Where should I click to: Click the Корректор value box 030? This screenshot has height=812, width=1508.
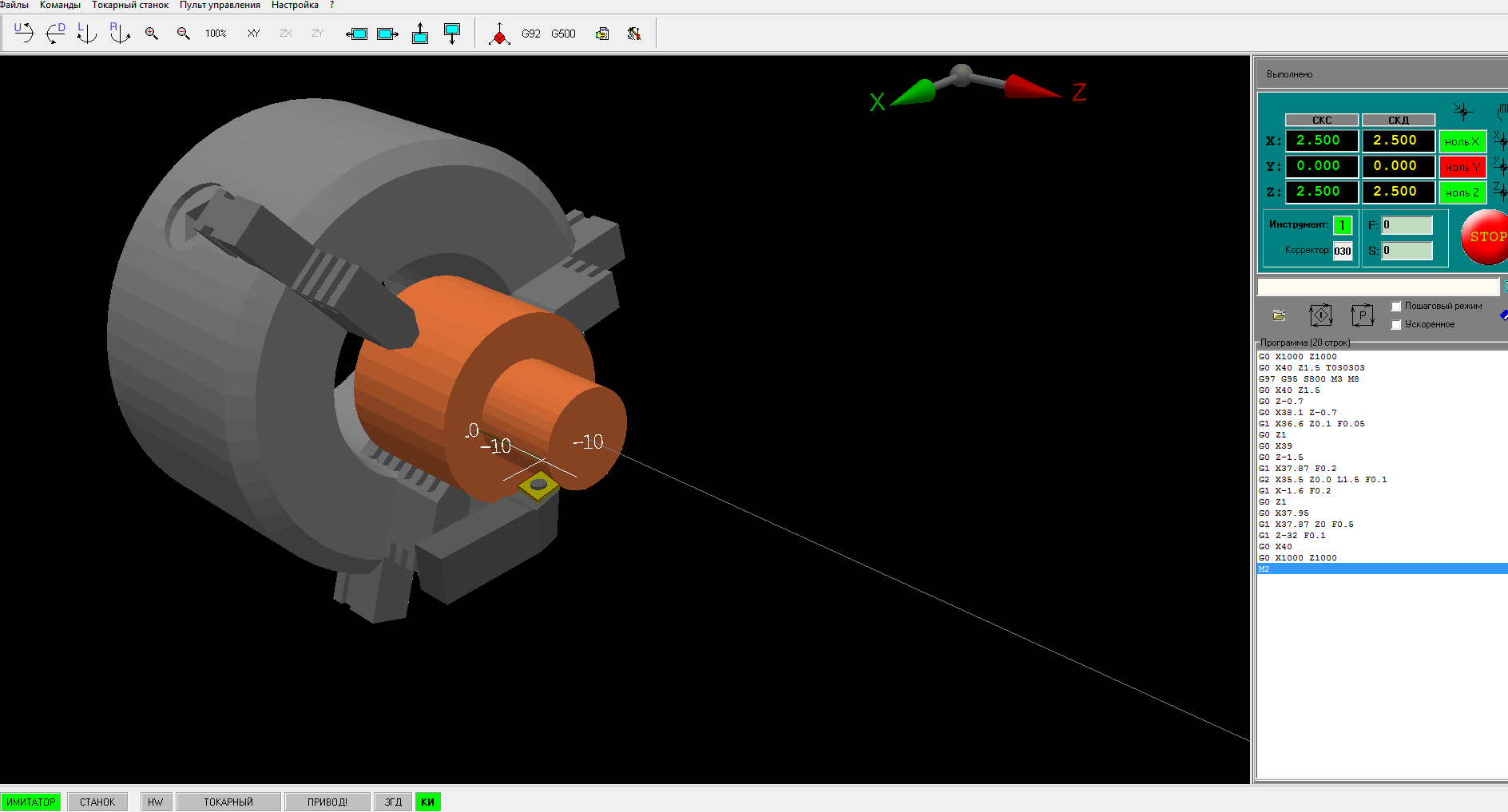[1343, 251]
